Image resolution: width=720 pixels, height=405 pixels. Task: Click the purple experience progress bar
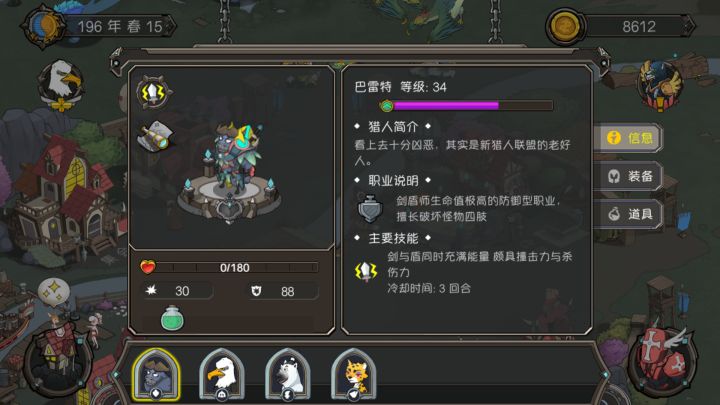point(467,106)
